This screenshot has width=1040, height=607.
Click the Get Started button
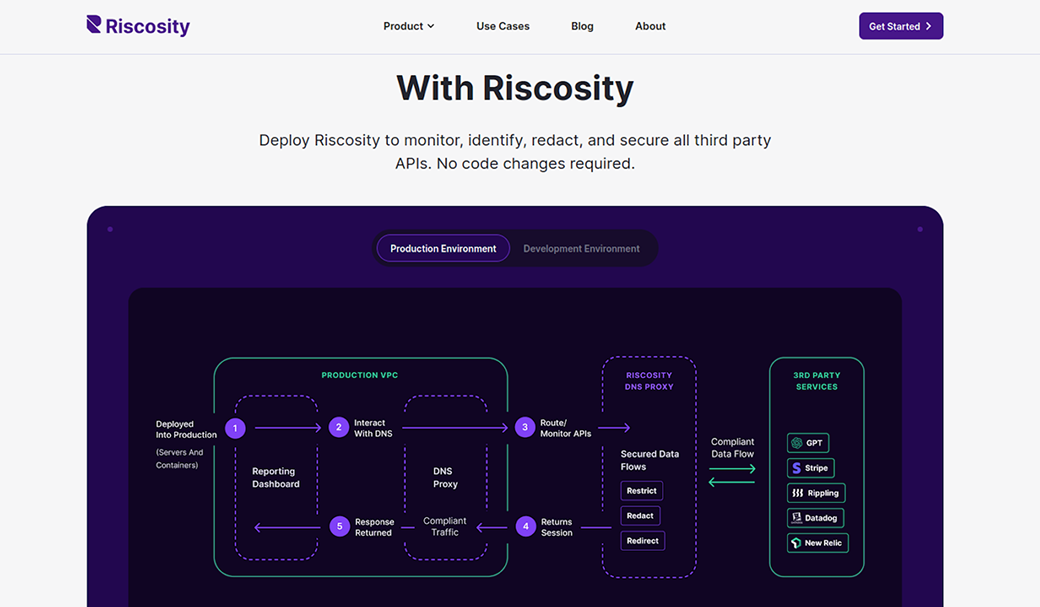coord(901,26)
